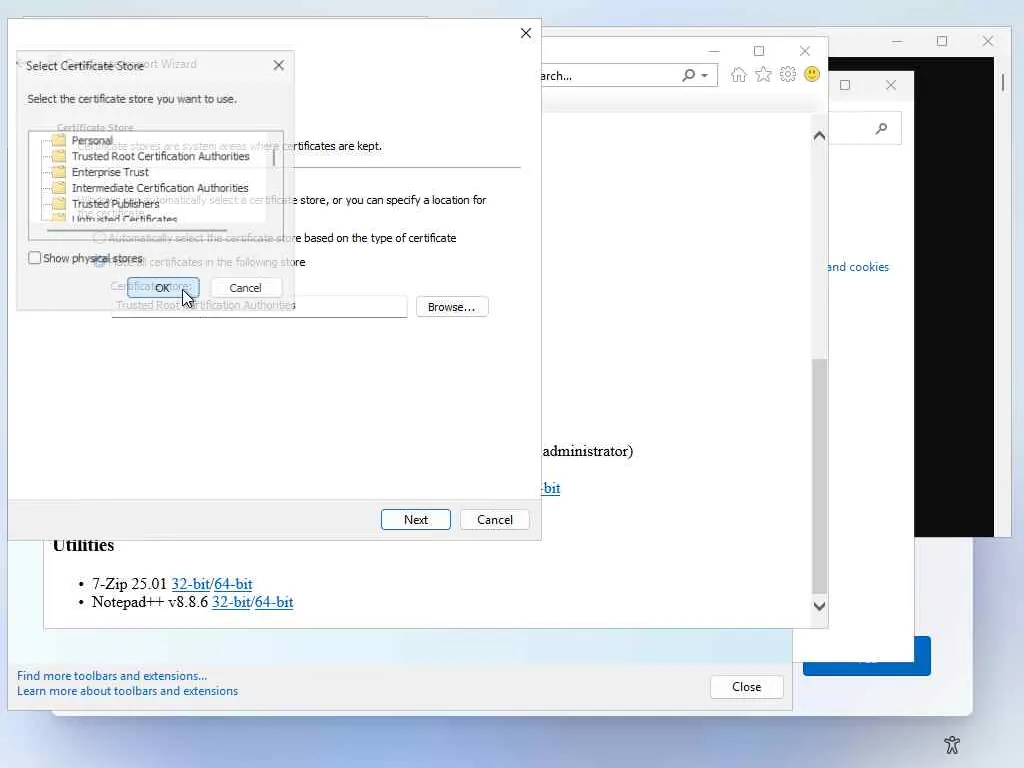Image resolution: width=1024 pixels, height=768 pixels.
Task: Maximize the rear settings dialog
Action: click(x=845, y=85)
